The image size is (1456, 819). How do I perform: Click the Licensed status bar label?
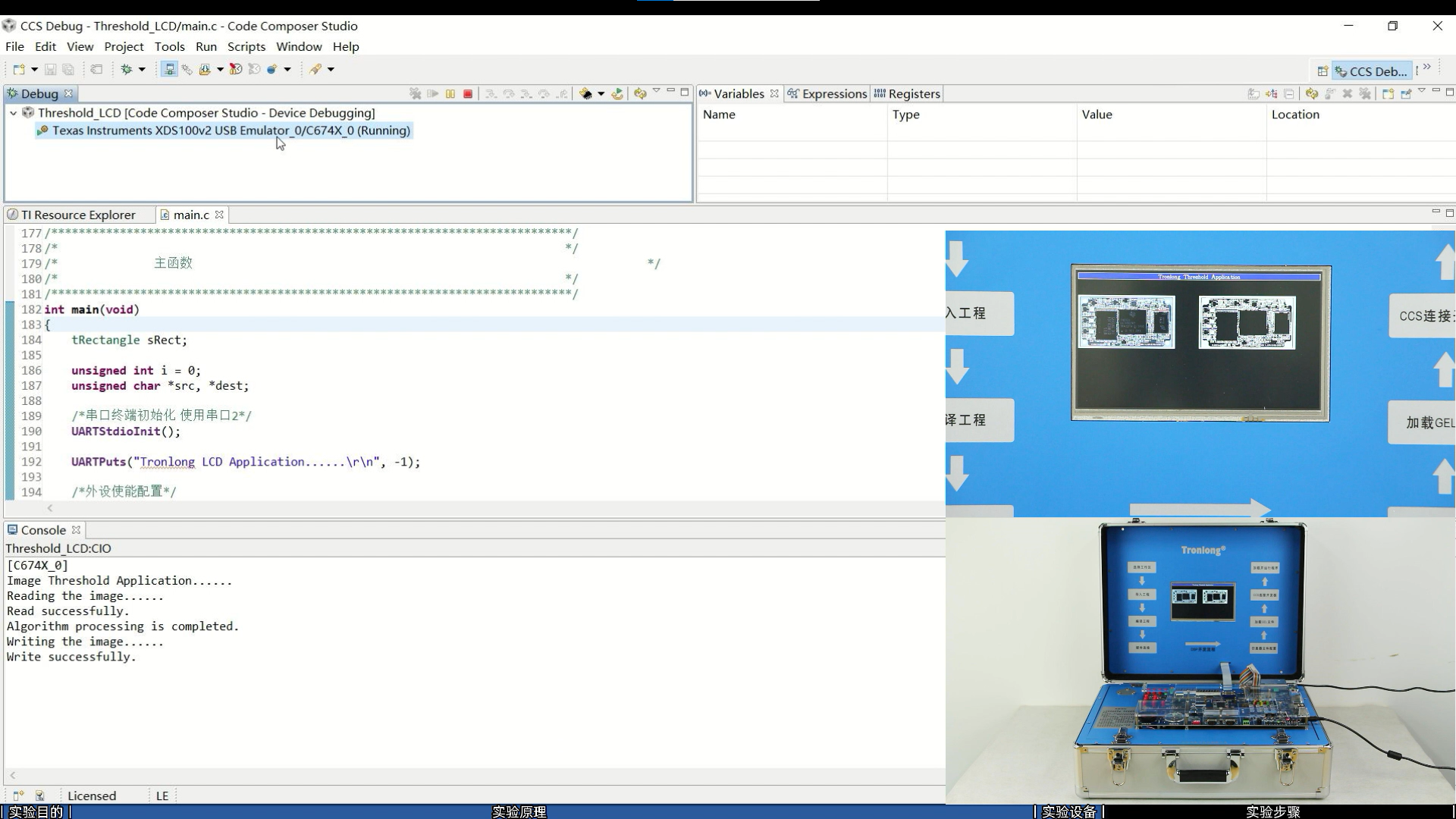click(92, 795)
